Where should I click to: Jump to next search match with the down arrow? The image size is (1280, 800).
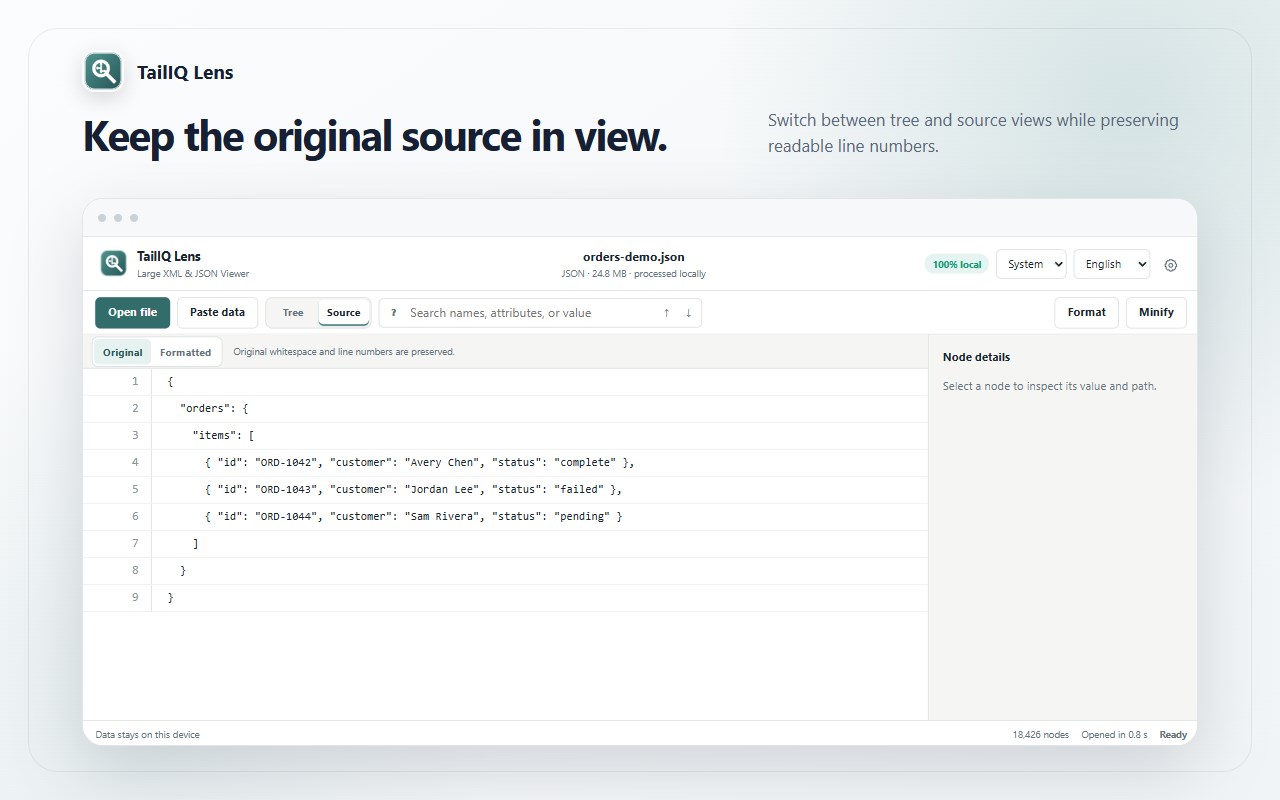coord(688,313)
